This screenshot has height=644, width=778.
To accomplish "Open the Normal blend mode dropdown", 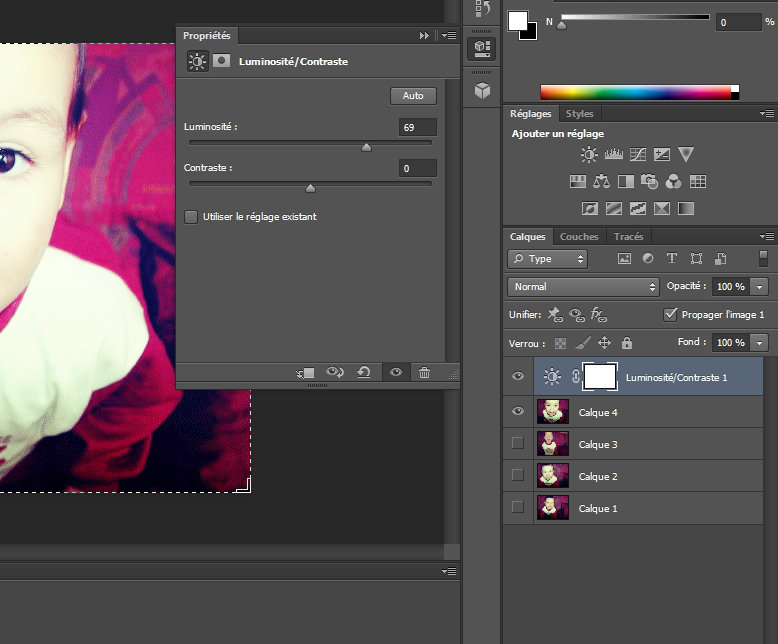I will [x=583, y=286].
